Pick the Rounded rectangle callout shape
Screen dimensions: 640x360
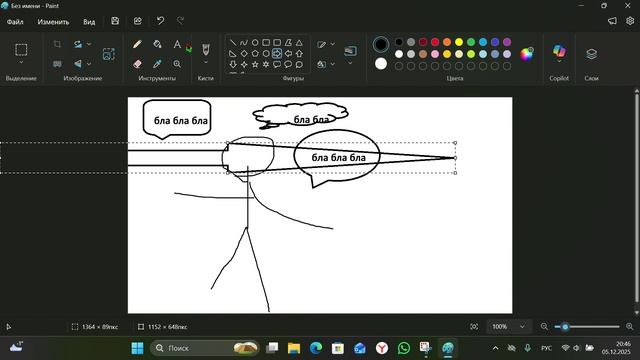(x=277, y=64)
